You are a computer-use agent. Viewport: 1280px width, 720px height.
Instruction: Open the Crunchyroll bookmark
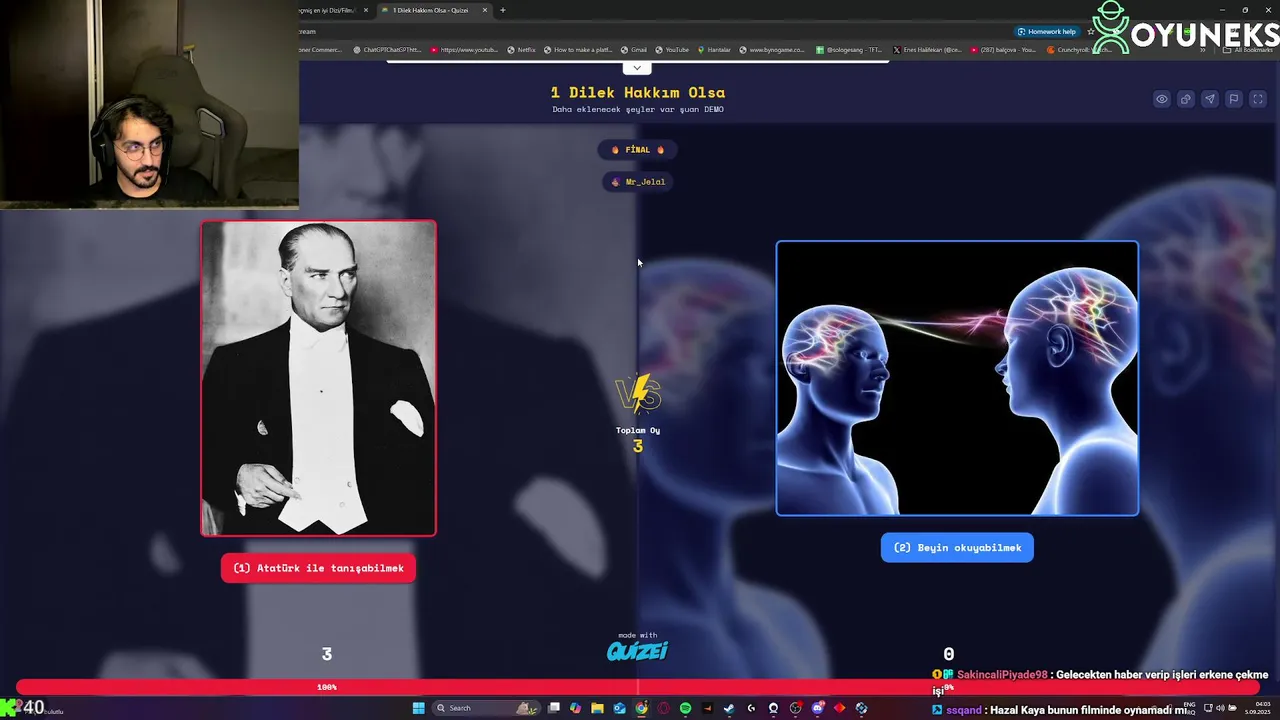pos(1078,49)
